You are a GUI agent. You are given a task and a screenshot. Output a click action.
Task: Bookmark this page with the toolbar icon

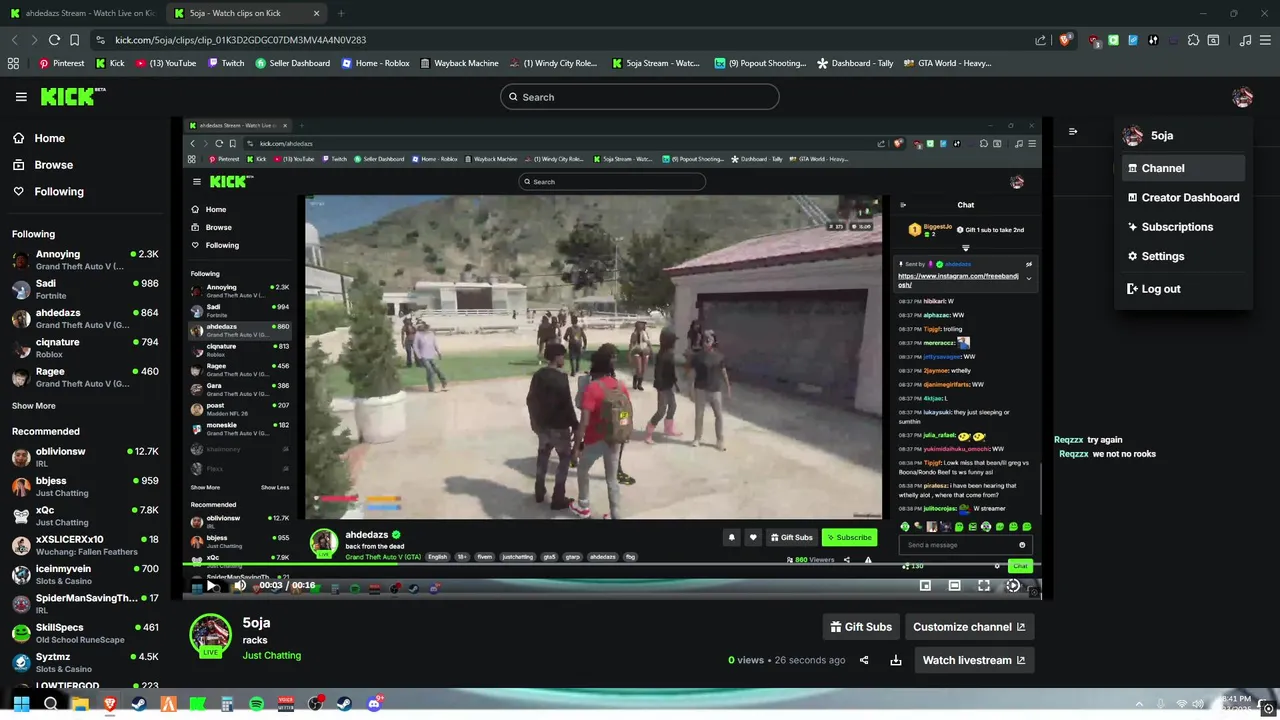74,40
